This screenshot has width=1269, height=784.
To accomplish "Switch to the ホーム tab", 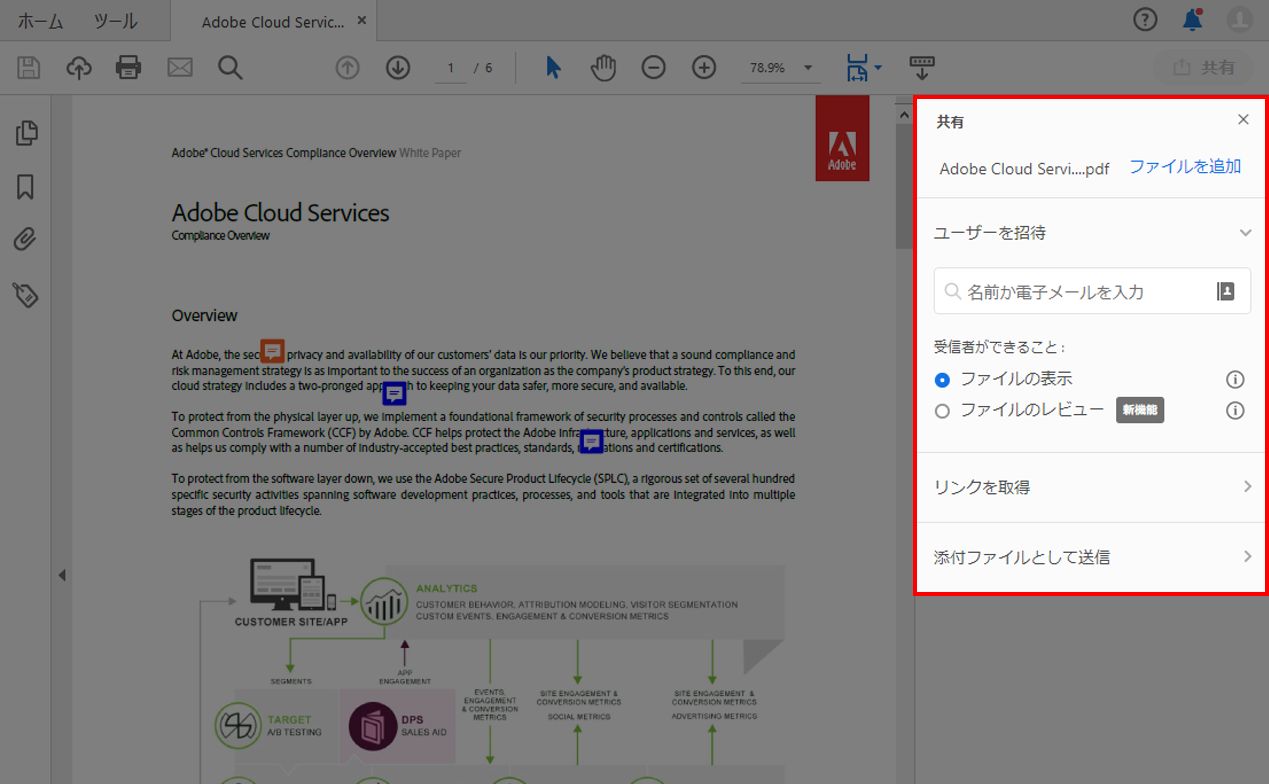I will tap(40, 20).
